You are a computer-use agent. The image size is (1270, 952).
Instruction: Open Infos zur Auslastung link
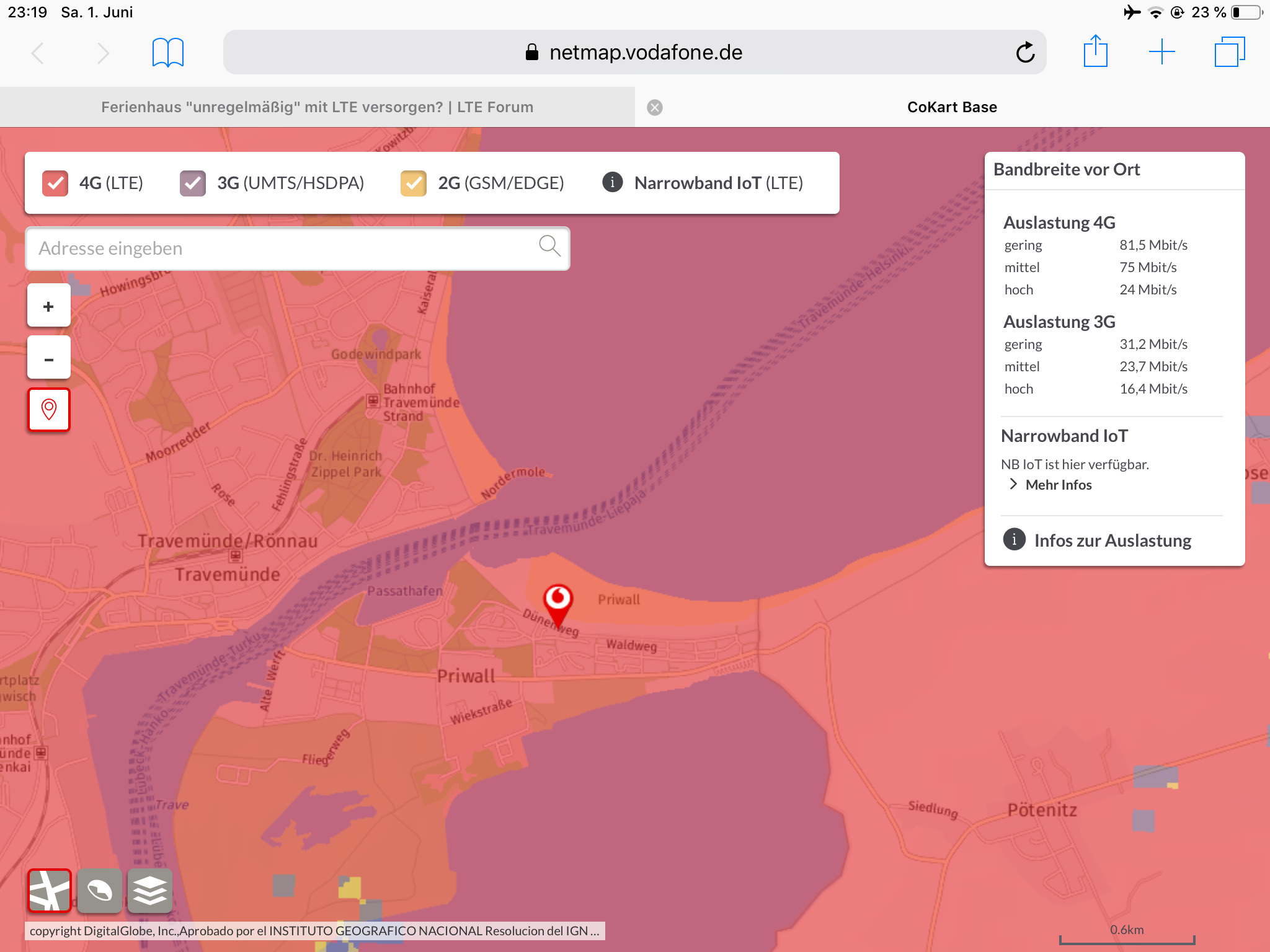point(1112,540)
